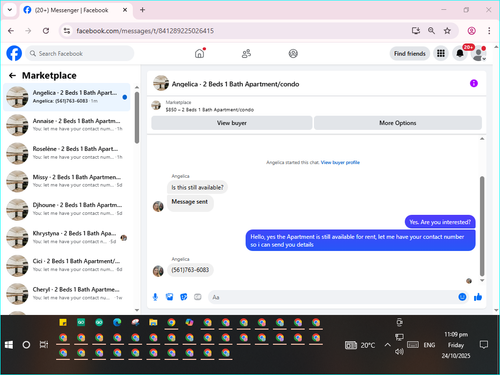Open the Djhoune conversation

click(x=67, y=209)
